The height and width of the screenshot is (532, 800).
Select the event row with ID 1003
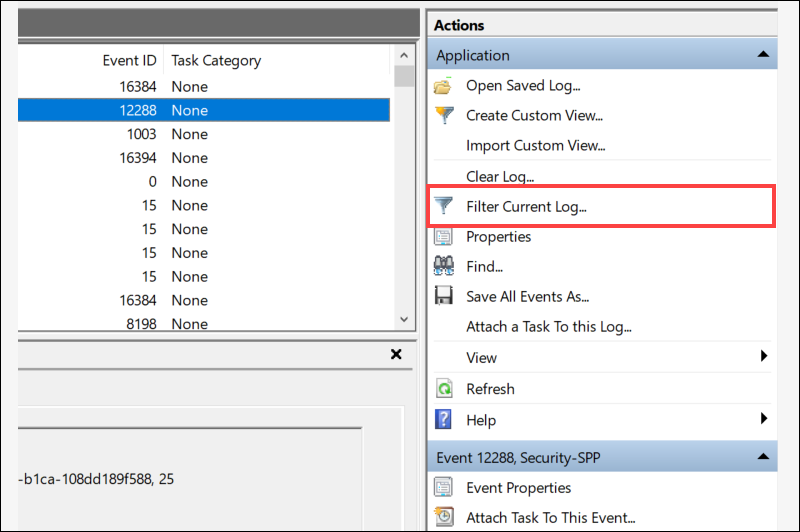click(x=204, y=134)
